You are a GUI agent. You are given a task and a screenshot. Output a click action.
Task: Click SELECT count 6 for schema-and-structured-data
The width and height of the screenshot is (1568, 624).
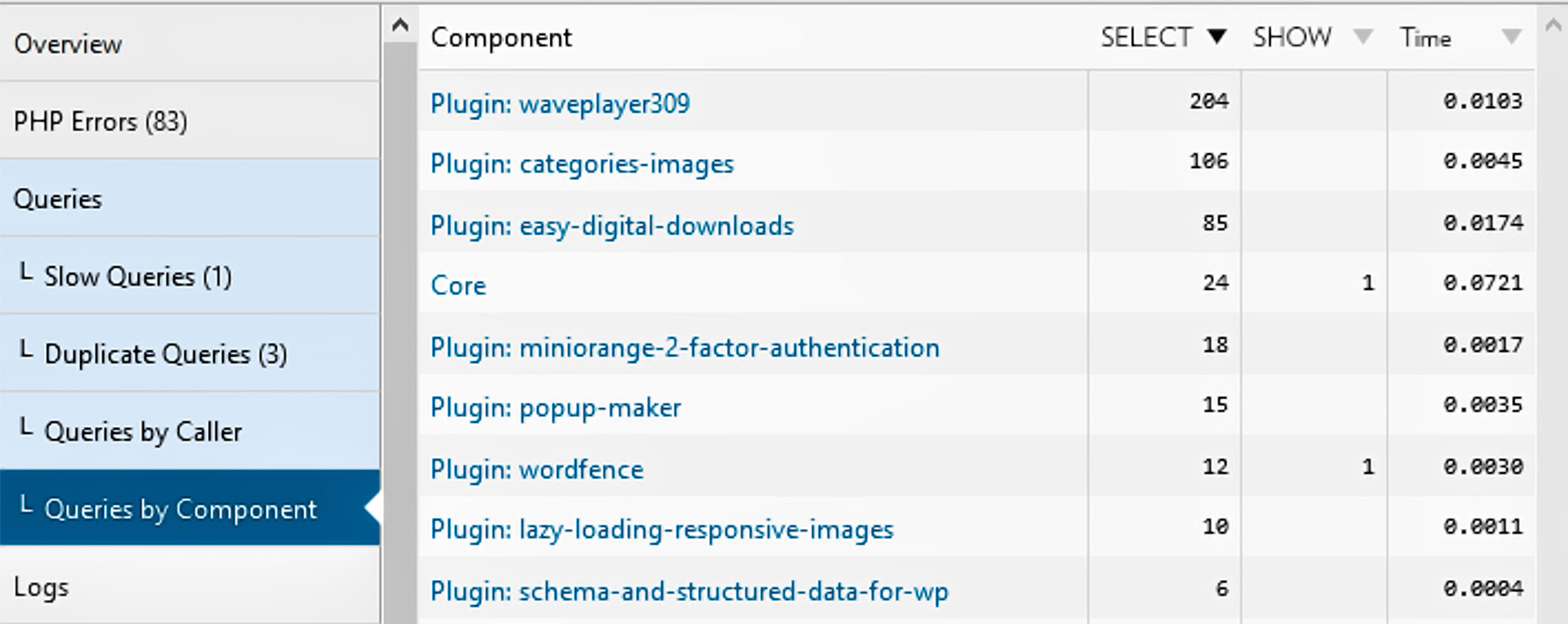pyautogui.click(x=1222, y=588)
